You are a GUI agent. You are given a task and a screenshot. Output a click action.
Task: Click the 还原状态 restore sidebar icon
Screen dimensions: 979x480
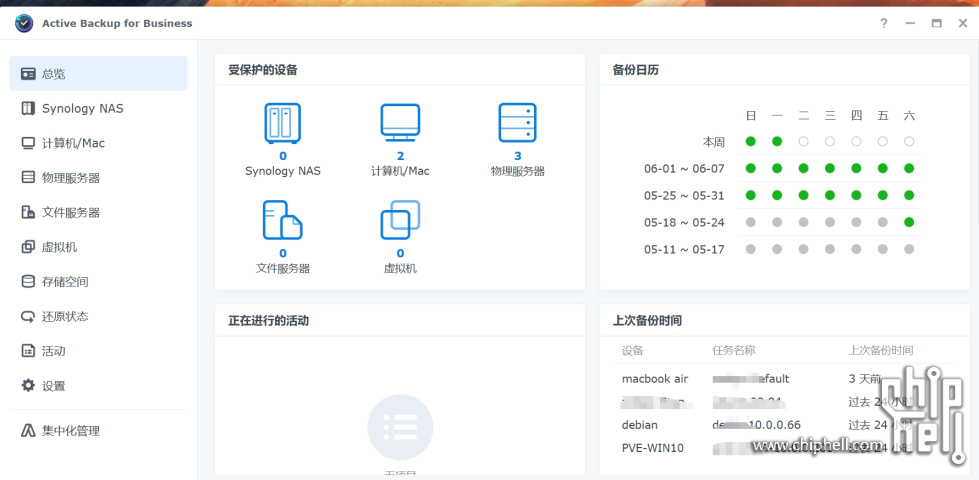tap(28, 316)
